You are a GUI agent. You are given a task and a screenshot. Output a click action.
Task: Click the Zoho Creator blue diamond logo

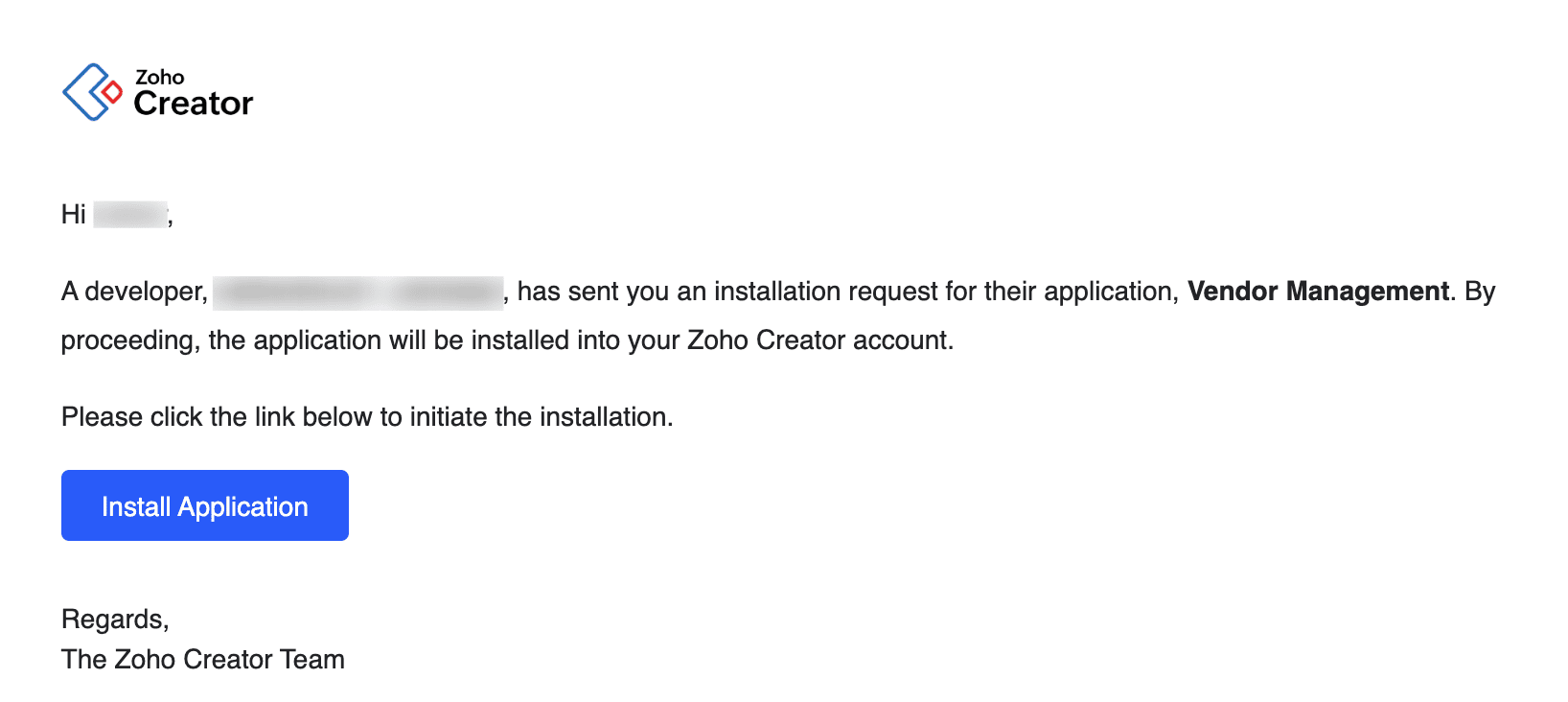(86, 92)
